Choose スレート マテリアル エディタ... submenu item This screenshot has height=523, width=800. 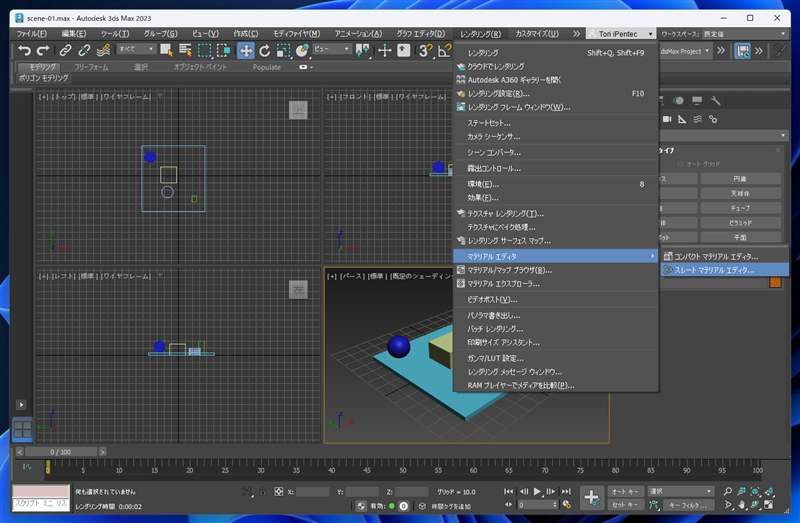pos(724,270)
